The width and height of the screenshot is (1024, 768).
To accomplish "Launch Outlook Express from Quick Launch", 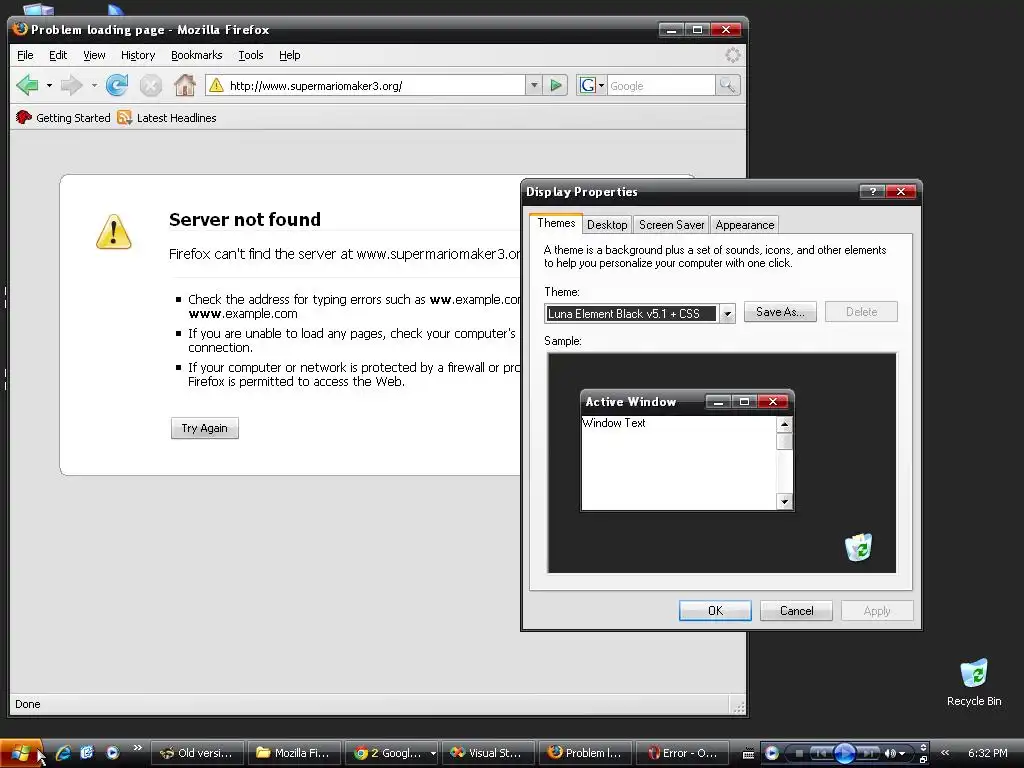I will coord(88,752).
